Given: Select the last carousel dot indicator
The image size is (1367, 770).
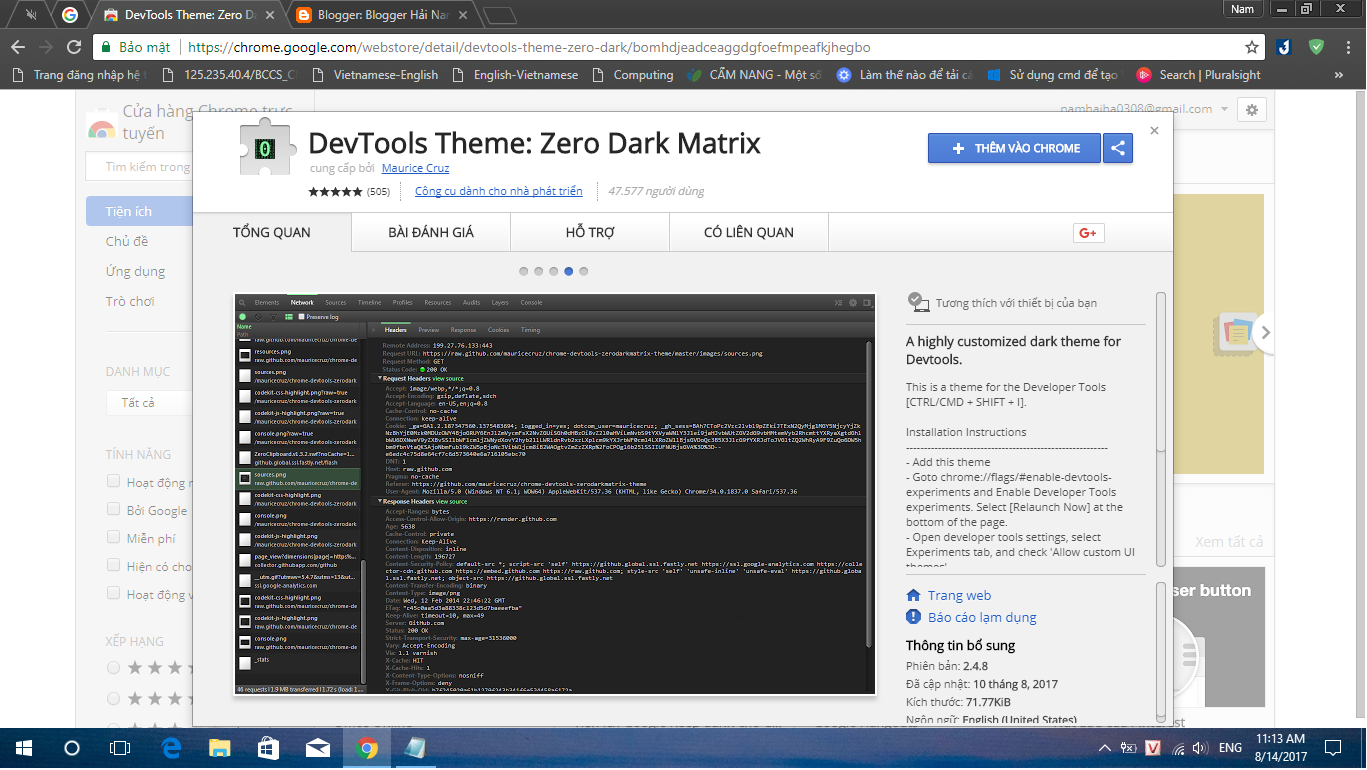Looking at the screenshot, I should click(583, 271).
